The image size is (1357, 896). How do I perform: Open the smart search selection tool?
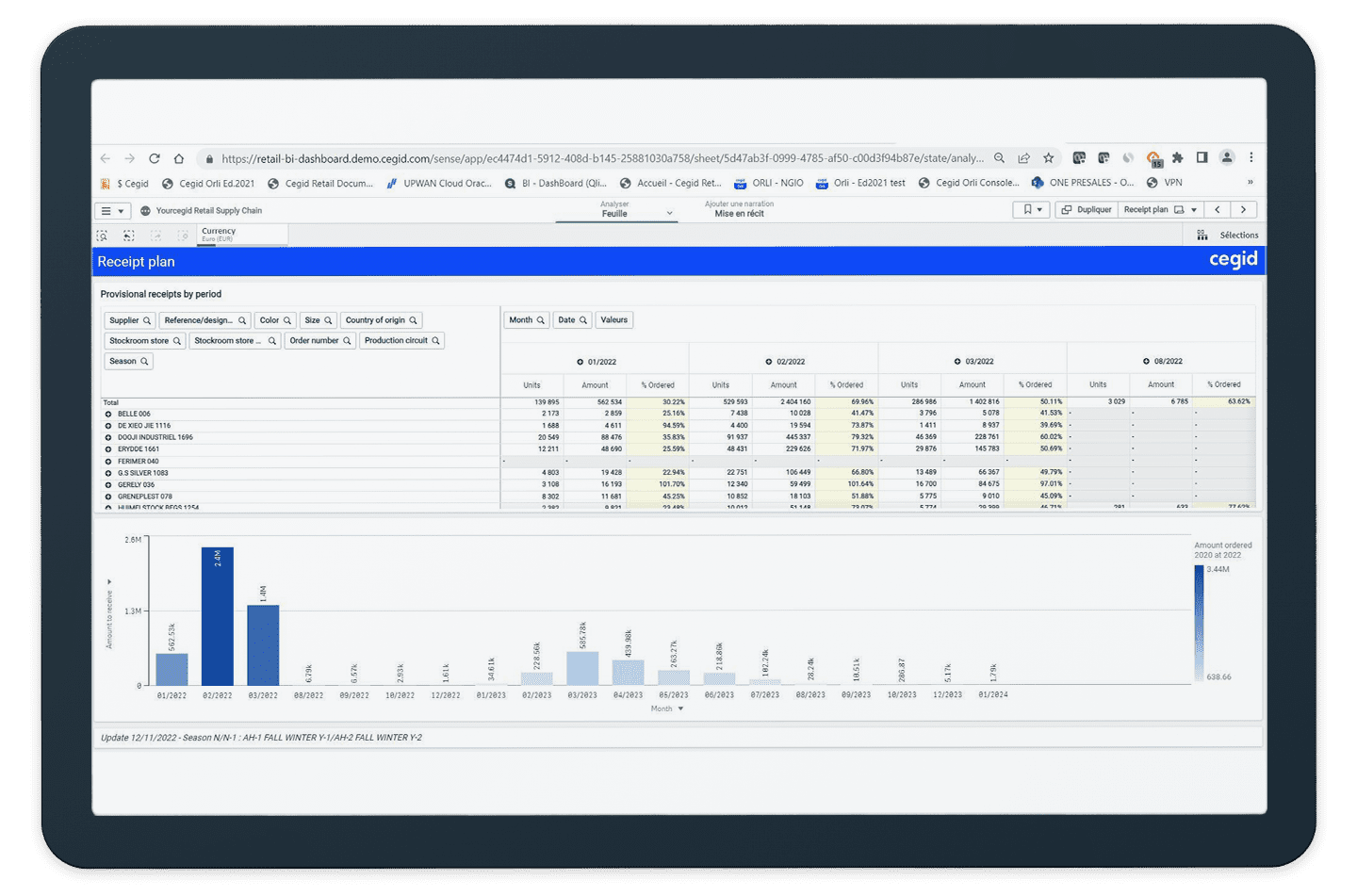(102, 236)
